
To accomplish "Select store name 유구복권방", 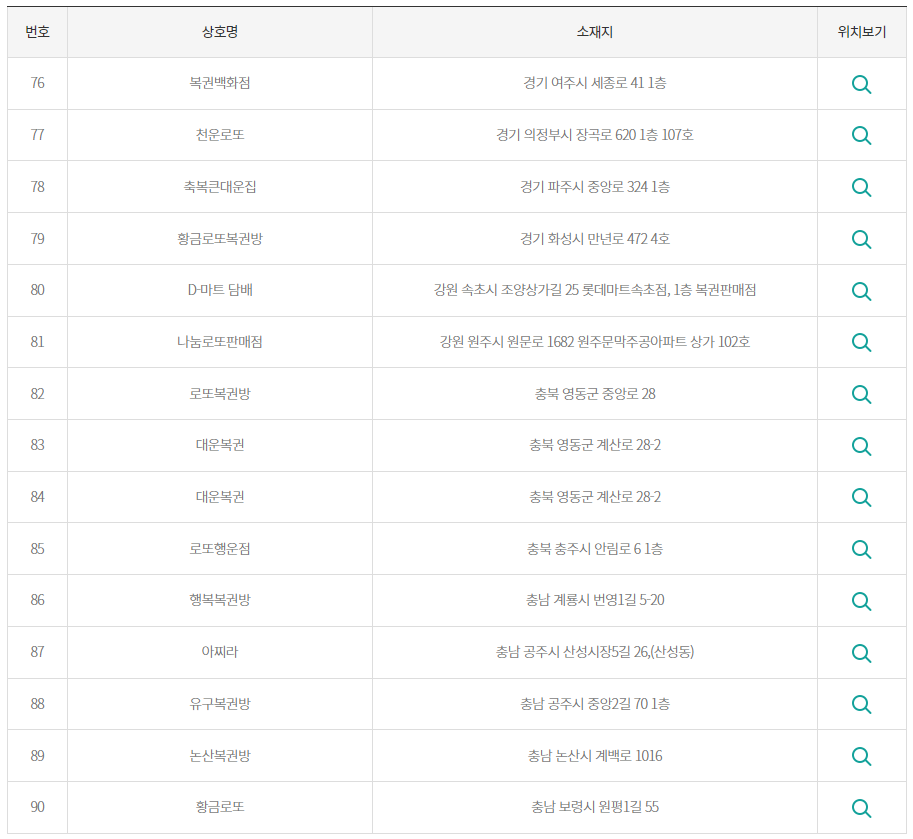I will (220, 703).
